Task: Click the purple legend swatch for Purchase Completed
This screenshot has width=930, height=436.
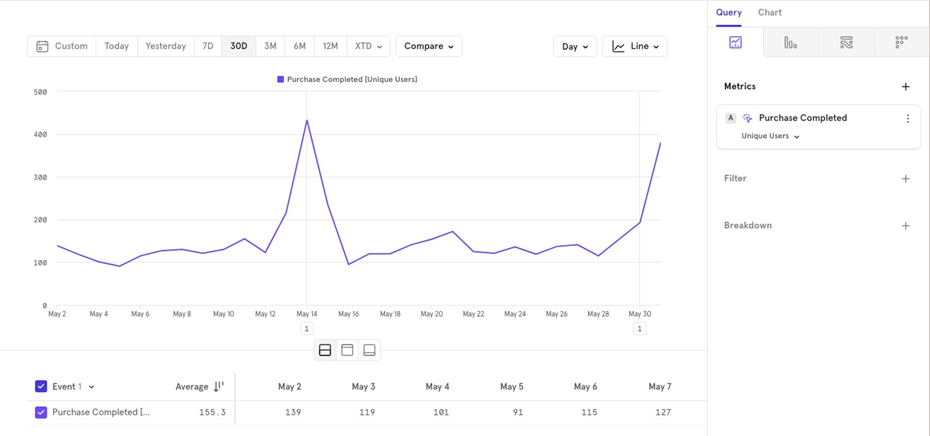Action: 281,79
